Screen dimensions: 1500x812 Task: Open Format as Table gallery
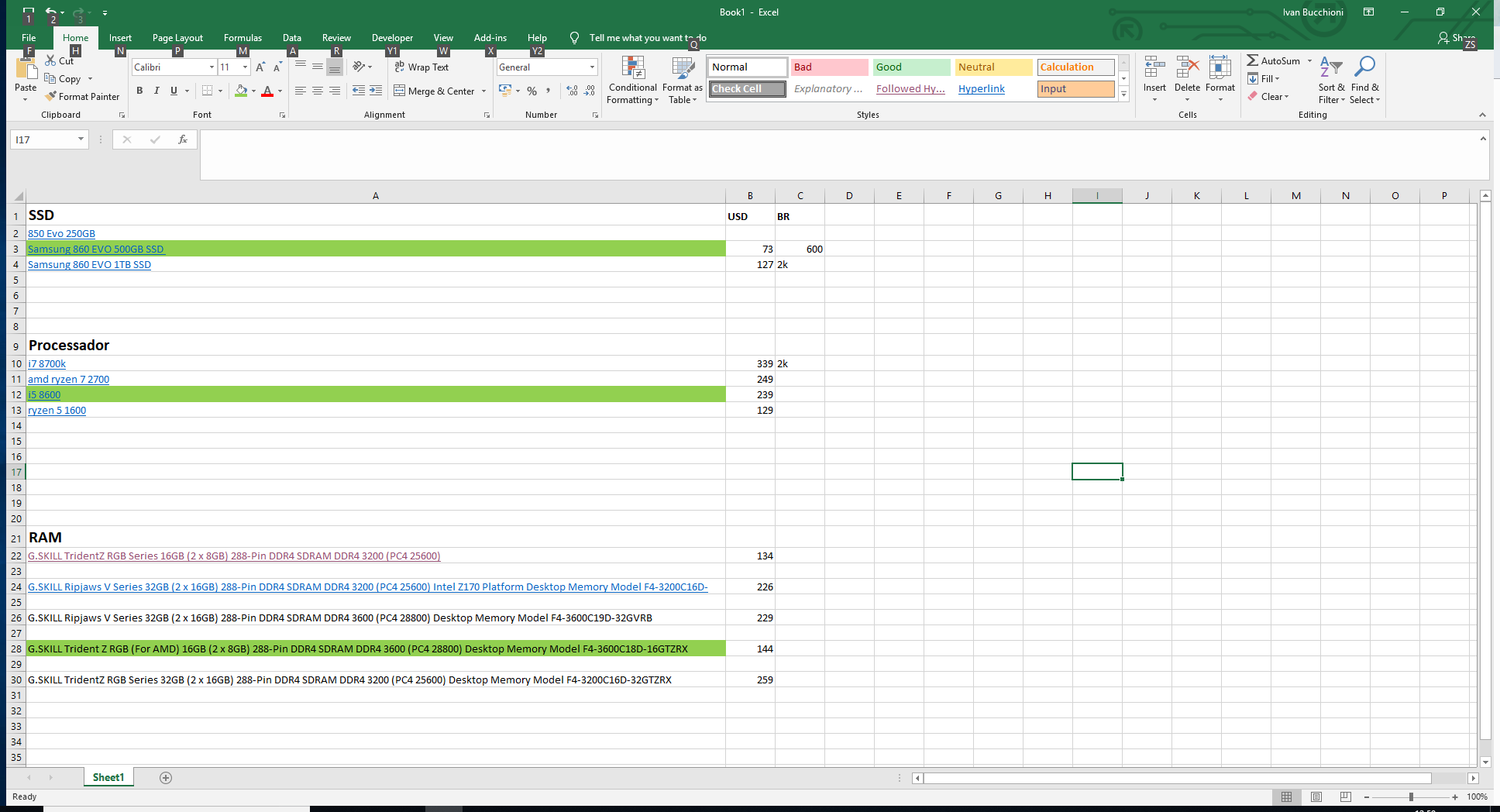click(683, 81)
